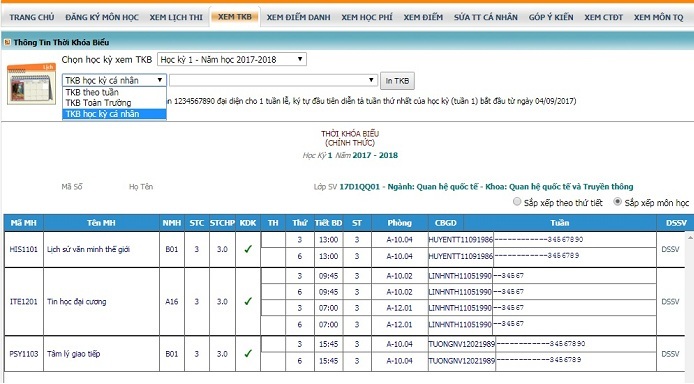
Task: Open the semester dropdown Học kỳ 1 2017-2018
Action: (x=232, y=59)
